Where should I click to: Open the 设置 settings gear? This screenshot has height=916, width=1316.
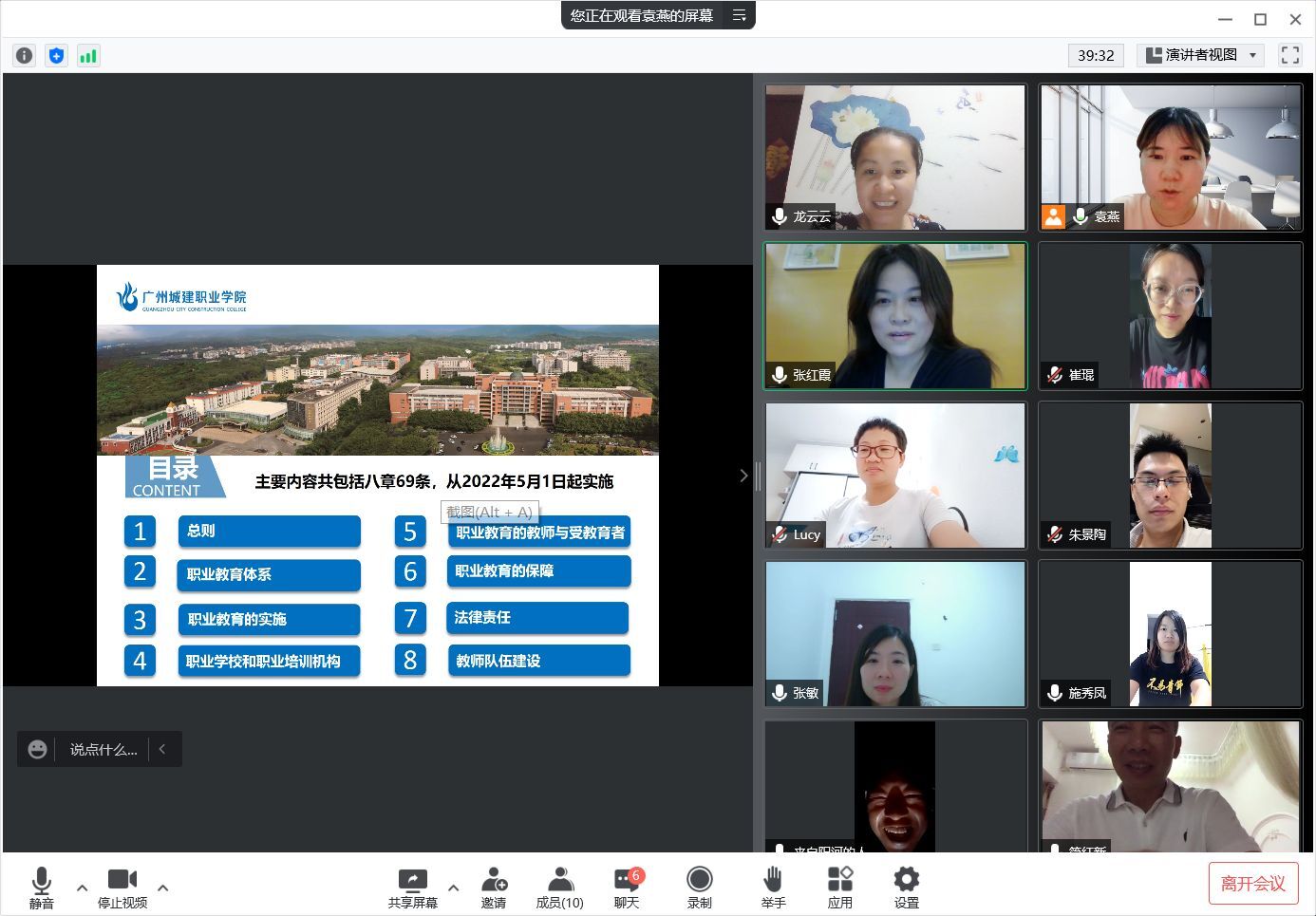pyautogui.click(x=907, y=888)
